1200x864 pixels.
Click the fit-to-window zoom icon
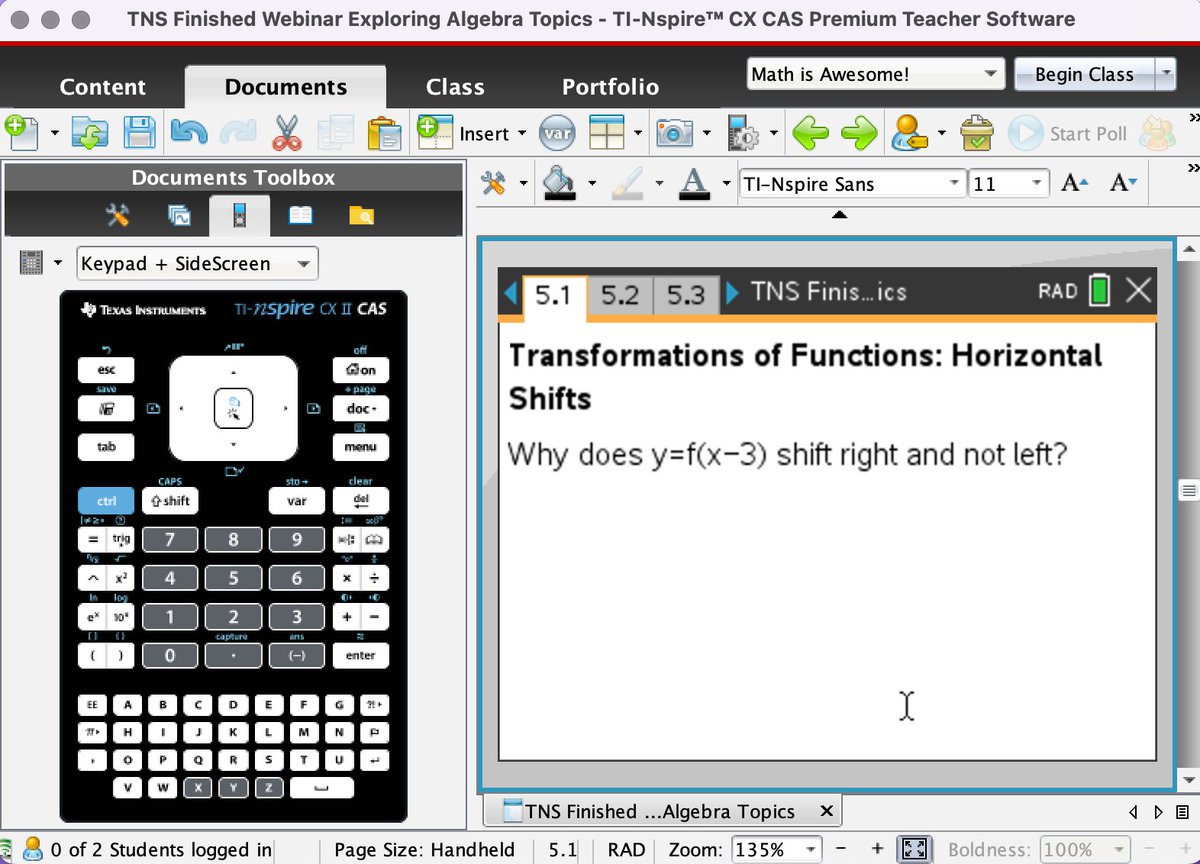(x=915, y=850)
